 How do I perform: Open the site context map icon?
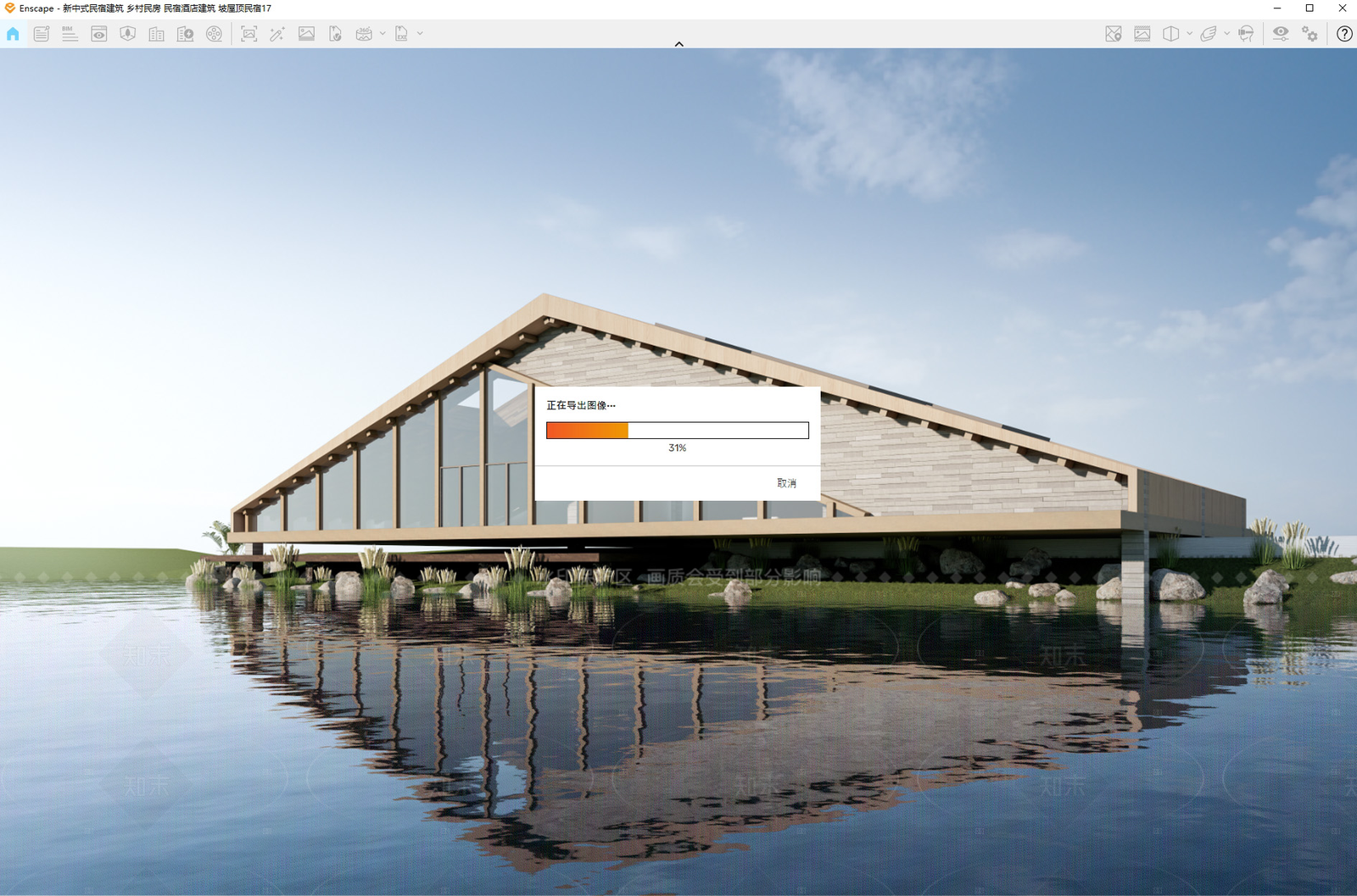pos(128,34)
